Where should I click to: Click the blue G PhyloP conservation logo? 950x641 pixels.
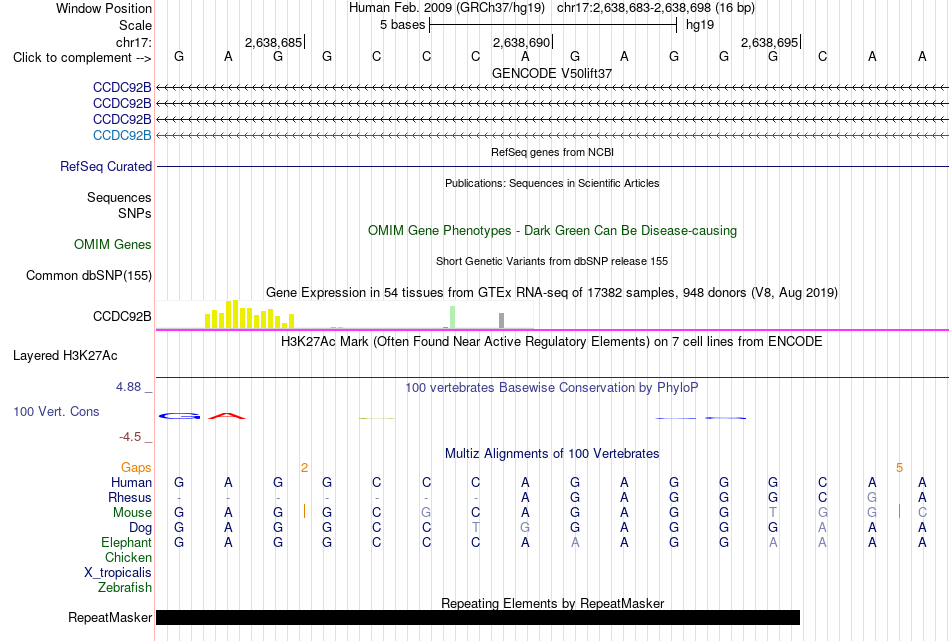click(x=179, y=416)
